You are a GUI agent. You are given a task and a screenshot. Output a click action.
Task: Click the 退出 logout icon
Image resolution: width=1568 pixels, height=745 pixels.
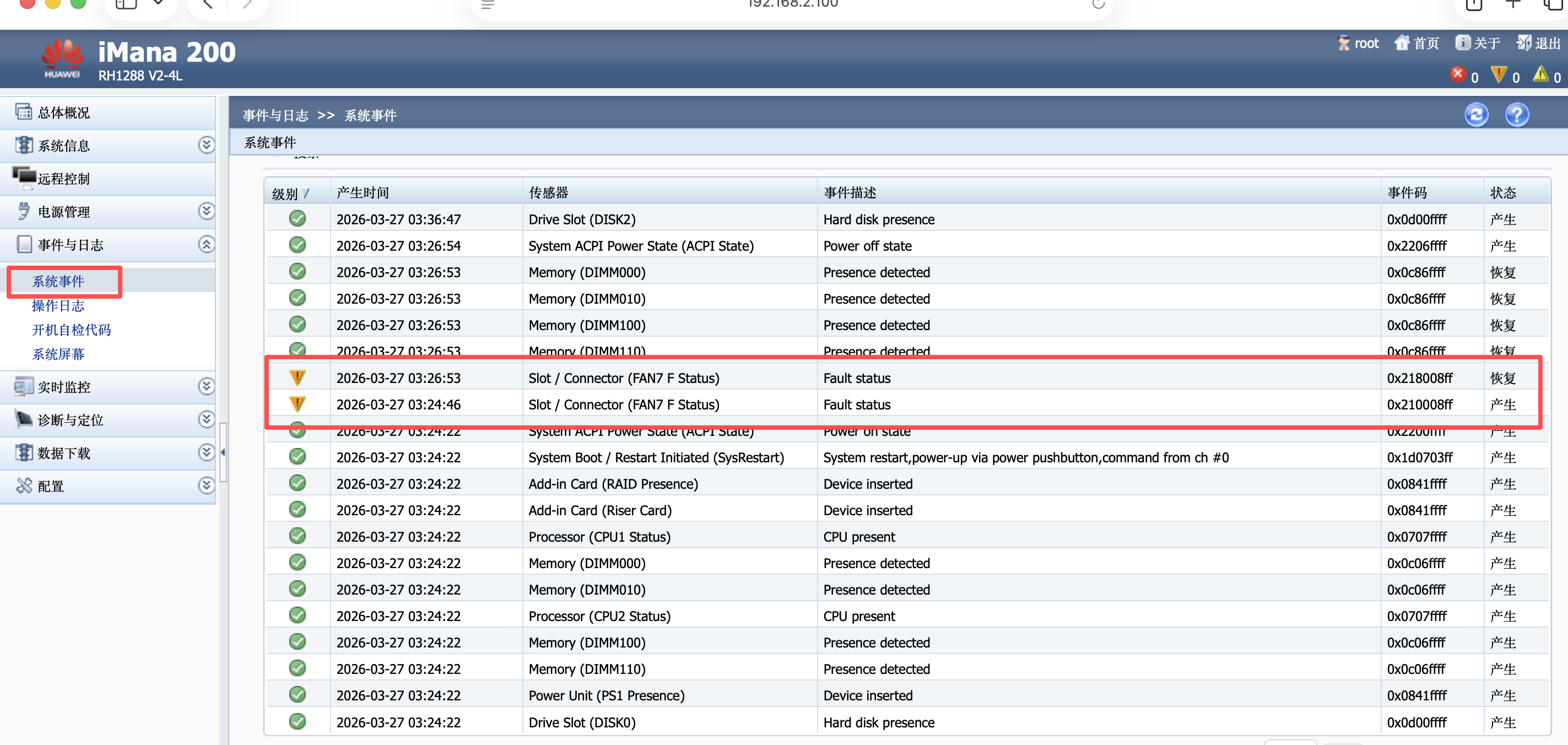coord(1523,42)
